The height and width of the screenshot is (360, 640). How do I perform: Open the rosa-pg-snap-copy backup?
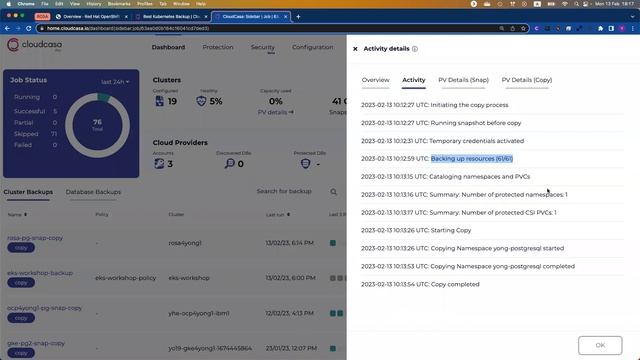35,238
